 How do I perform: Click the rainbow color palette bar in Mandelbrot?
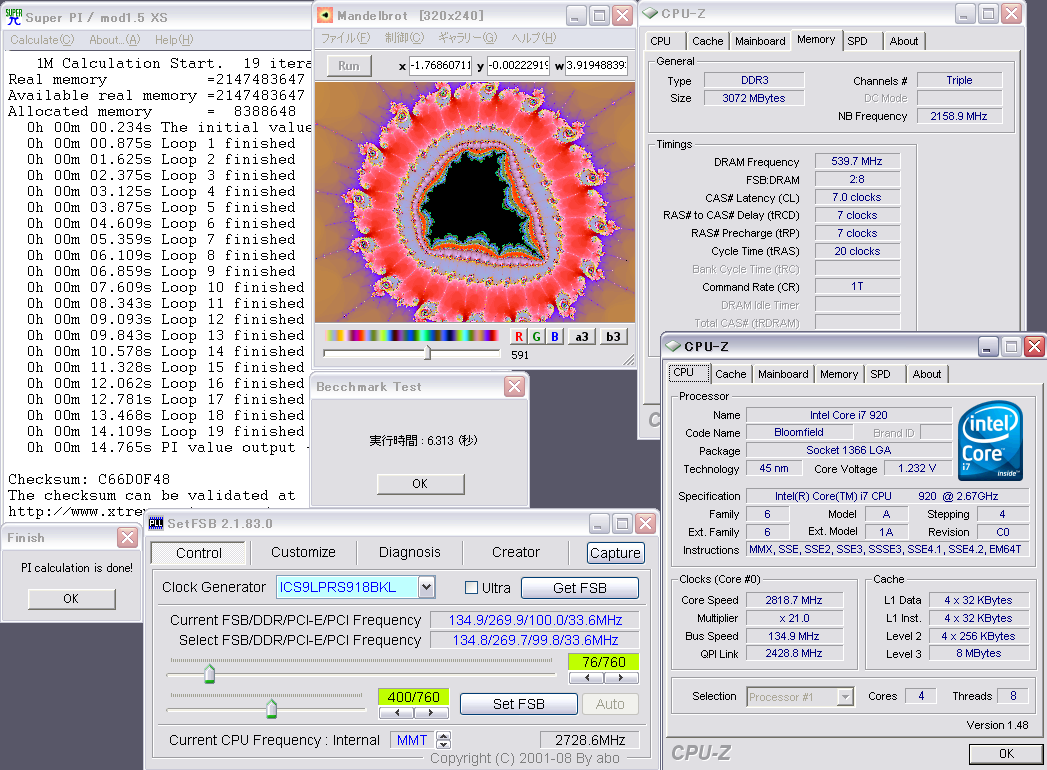coord(411,335)
